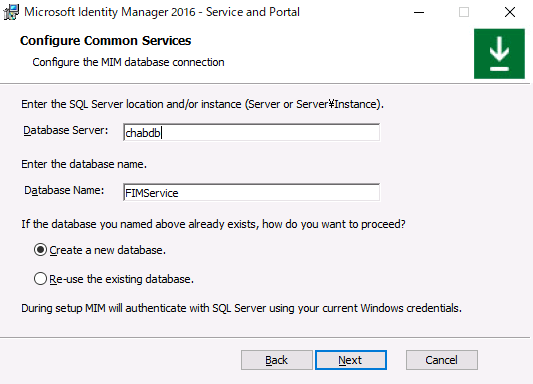
Task: Click the SQL Server location instruction text
Action: point(203,104)
